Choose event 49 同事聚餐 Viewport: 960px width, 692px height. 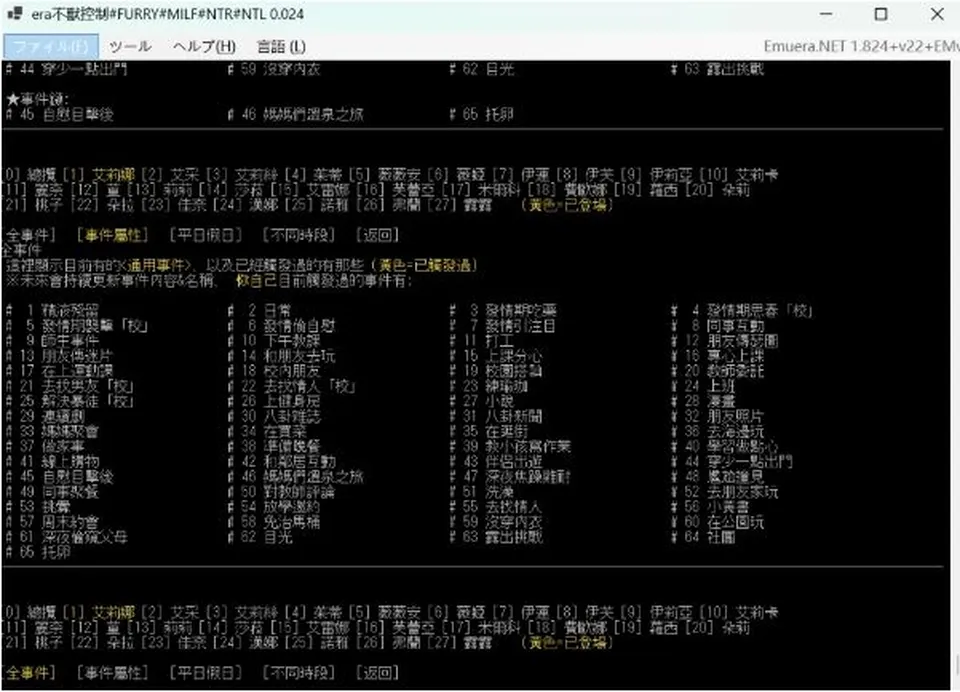(x=53, y=492)
